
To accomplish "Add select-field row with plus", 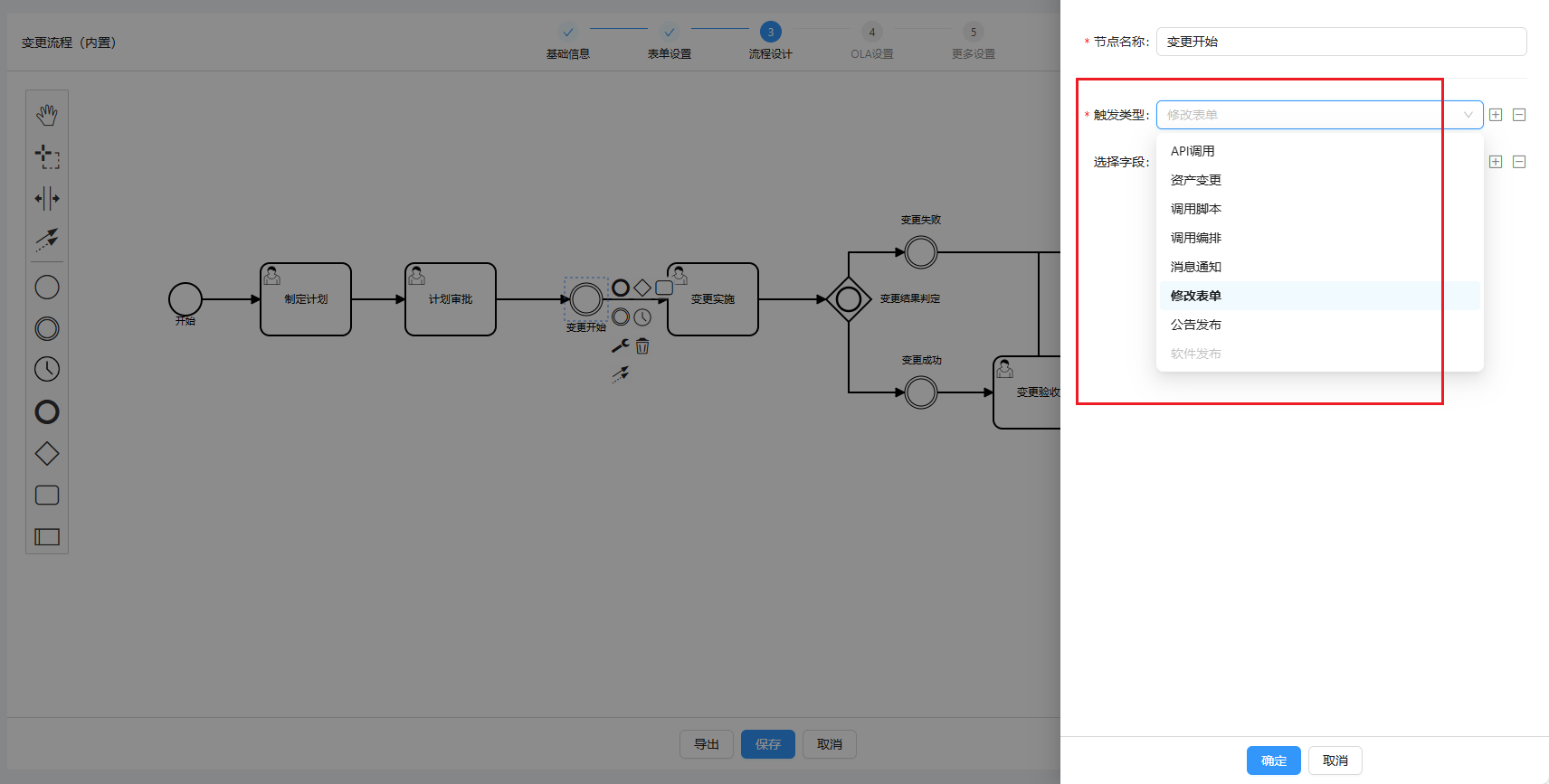I will click(1496, 162).
